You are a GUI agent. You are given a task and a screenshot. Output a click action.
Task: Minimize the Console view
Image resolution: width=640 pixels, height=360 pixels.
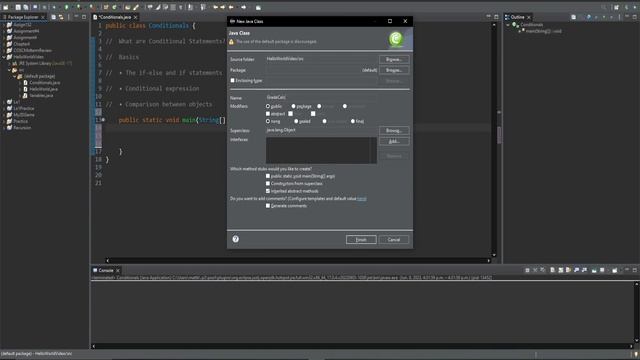coord(627,269)
